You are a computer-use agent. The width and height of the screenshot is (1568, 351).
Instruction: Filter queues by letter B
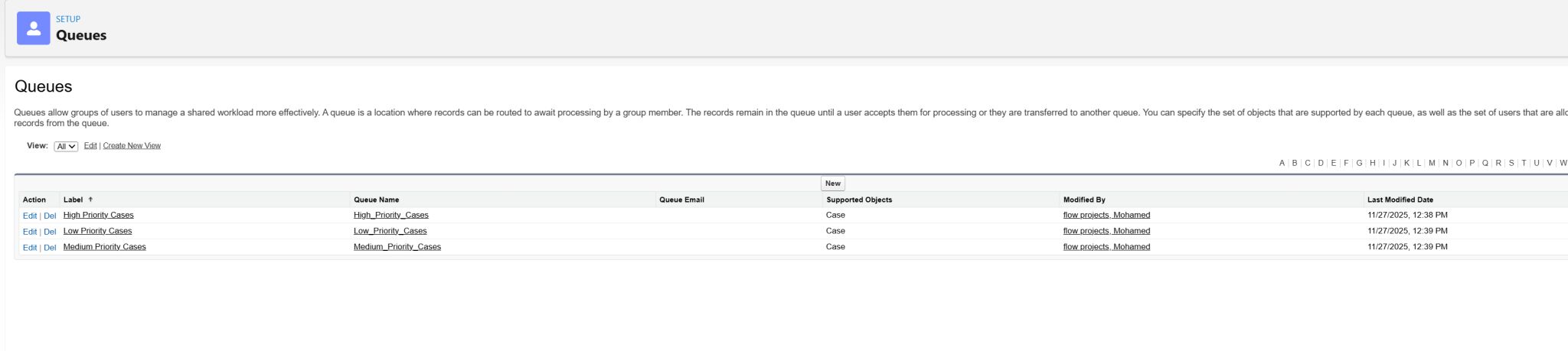[x=1295, y=163]
